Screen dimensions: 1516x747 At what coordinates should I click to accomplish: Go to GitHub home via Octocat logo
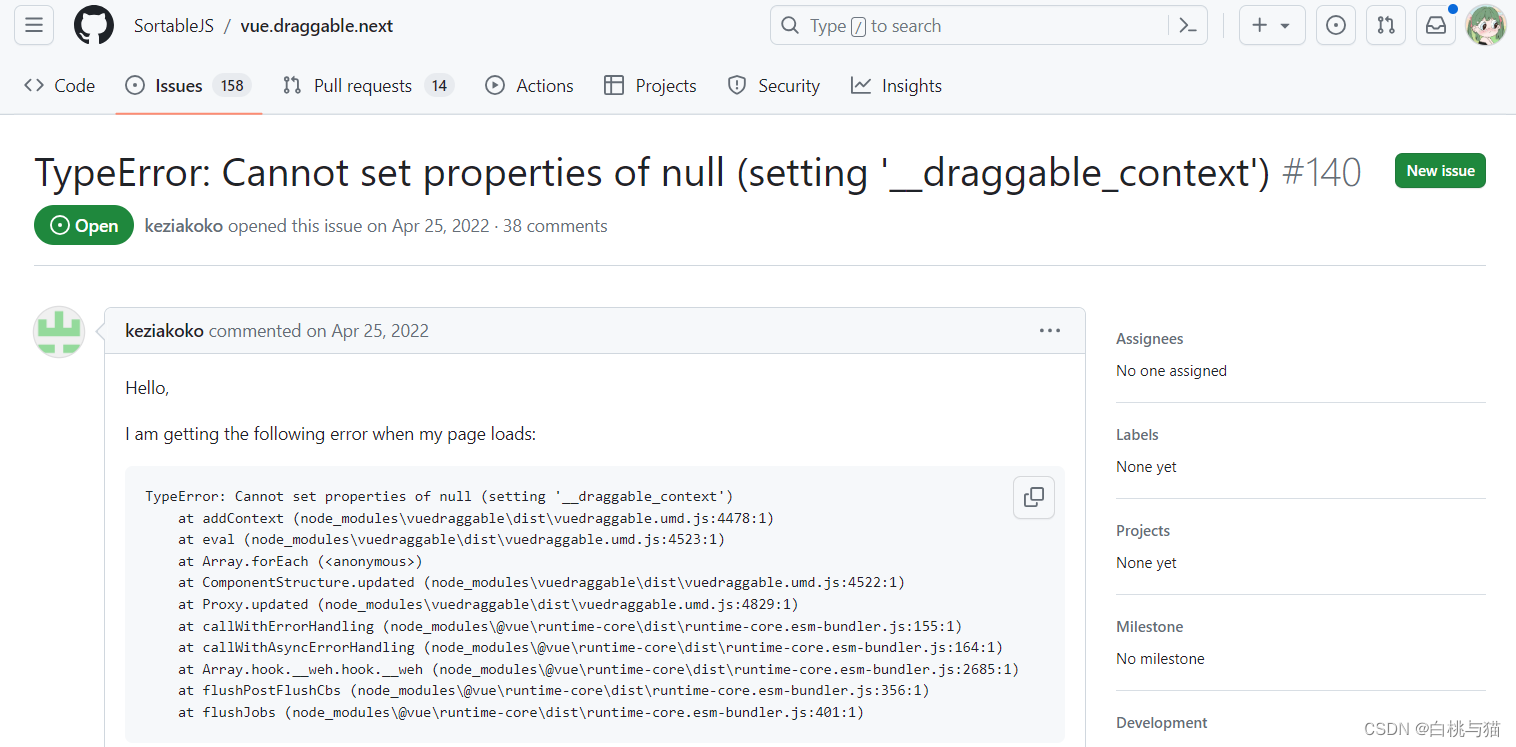click(x=94, y=26)
